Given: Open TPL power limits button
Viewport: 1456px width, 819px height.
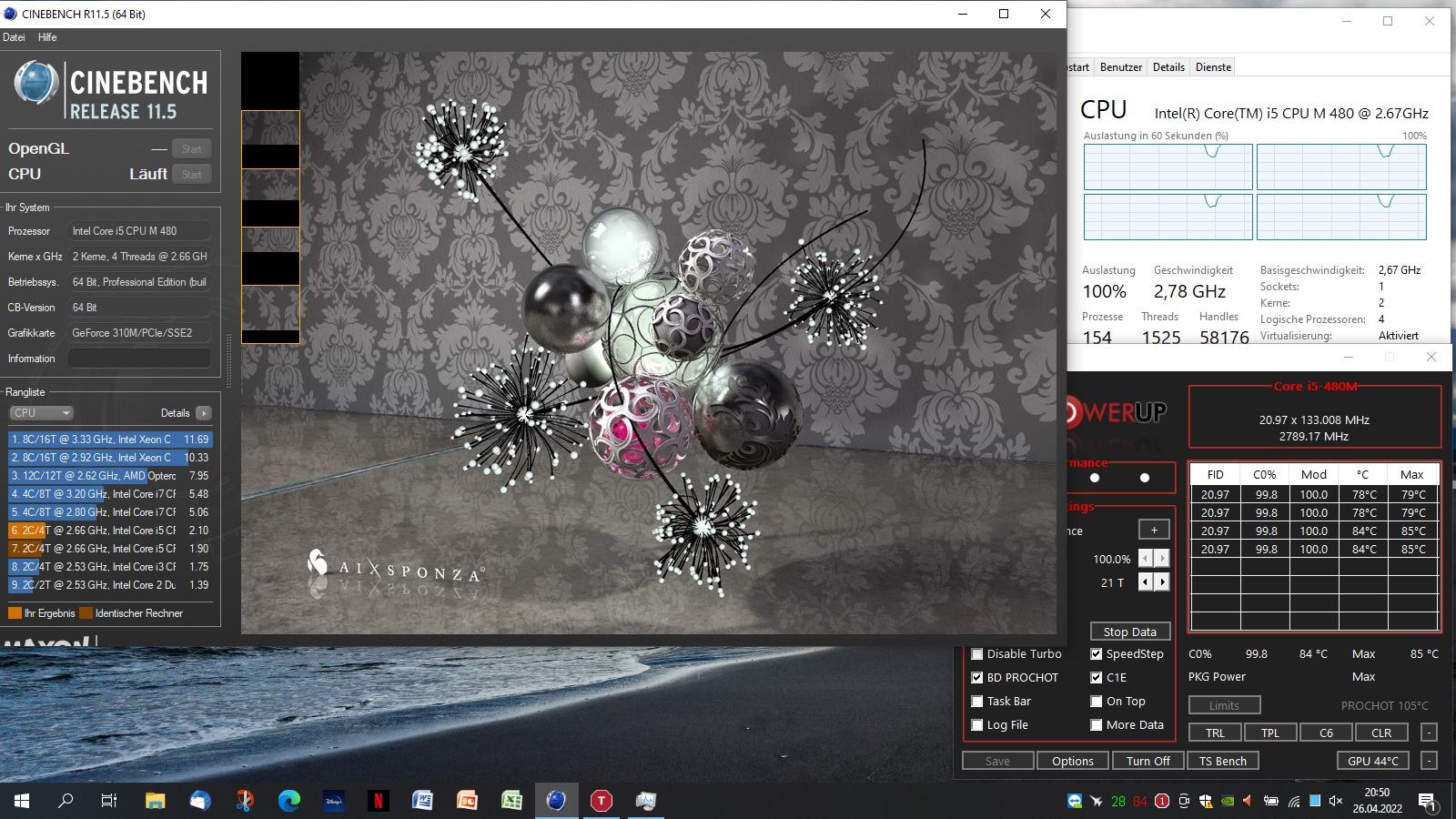Looking at the screenshot, I should (x=1270, y=733).
